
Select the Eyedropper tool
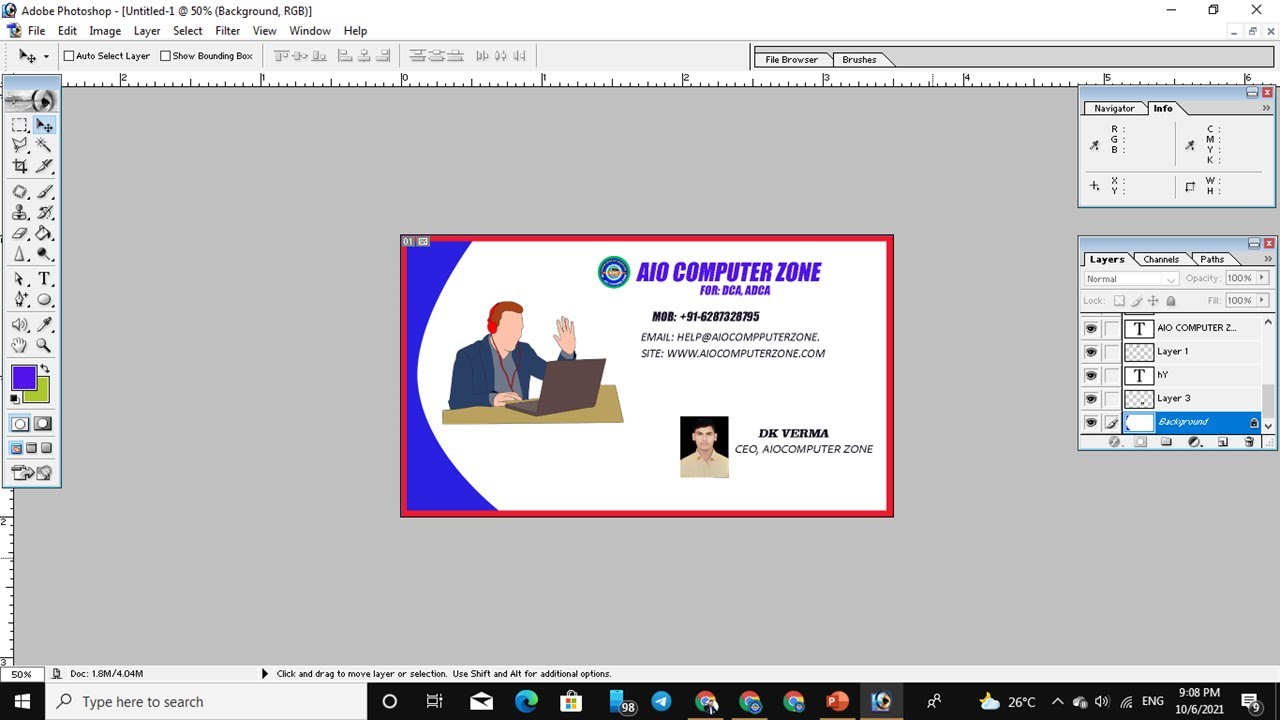coord(44,325)
